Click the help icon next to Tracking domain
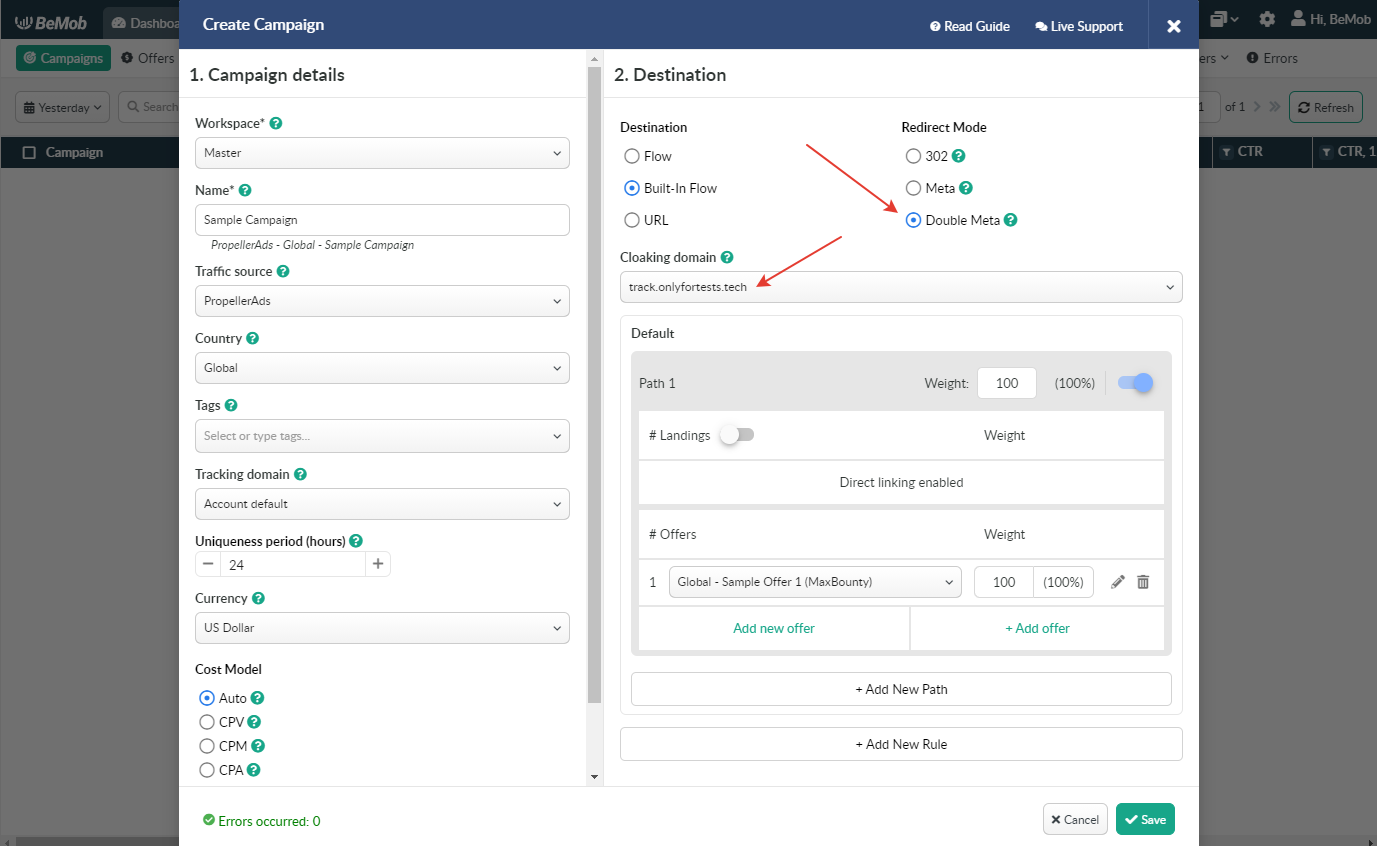Screen dimensions: 1377x846 tap(300, 474)
